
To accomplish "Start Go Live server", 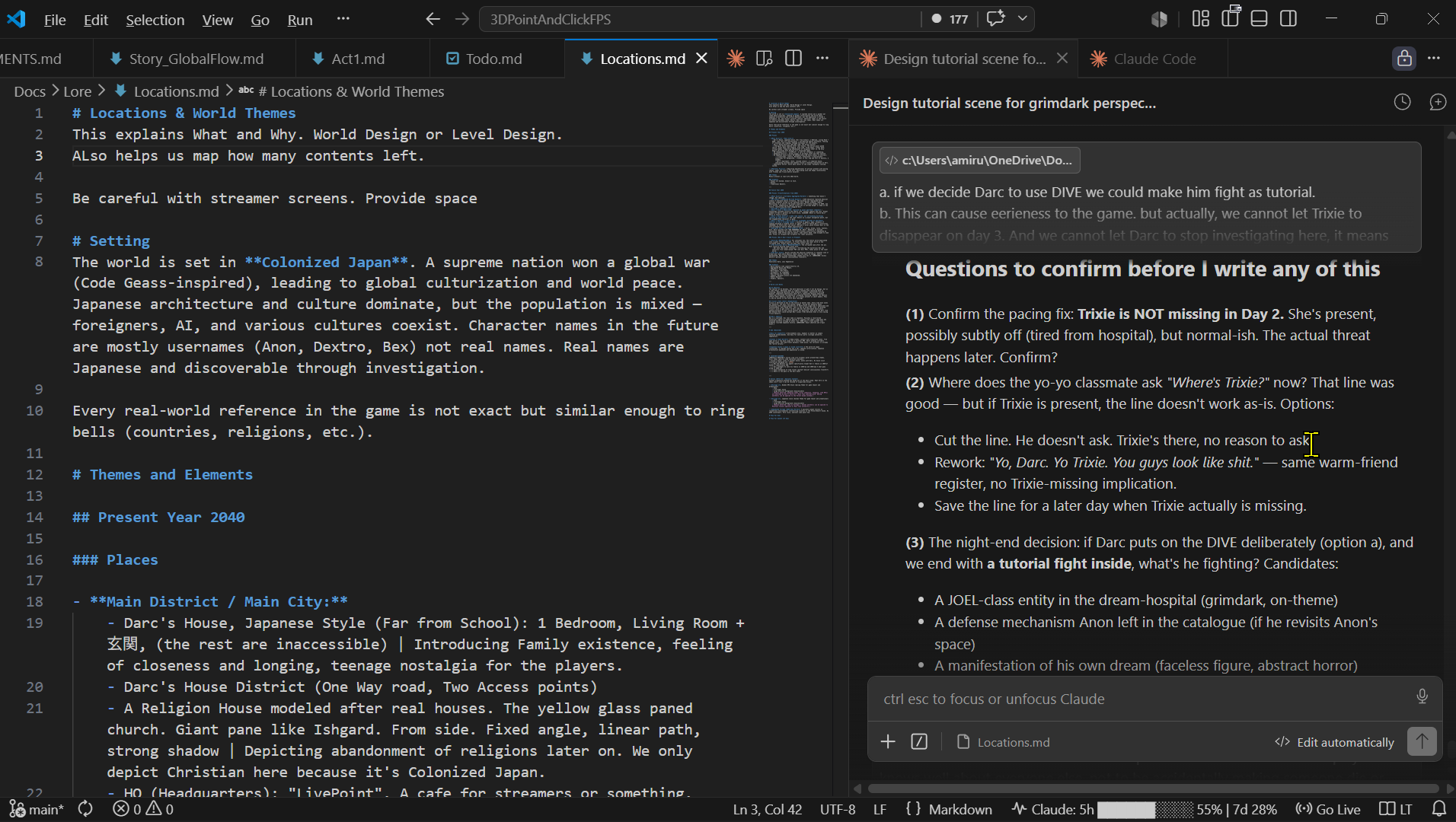I will click(1328, 809).
